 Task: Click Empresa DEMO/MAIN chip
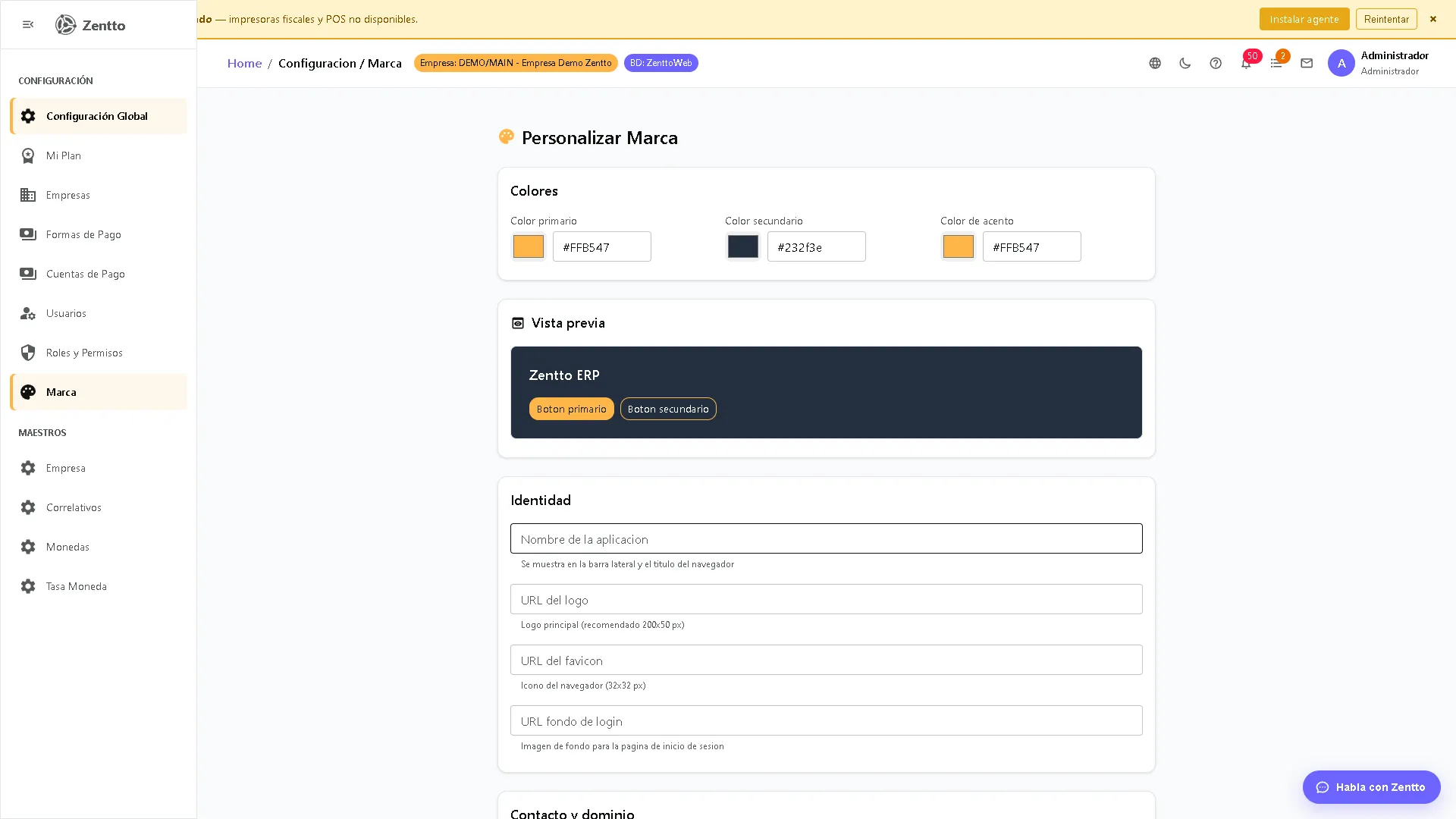[x=516, y=63]
